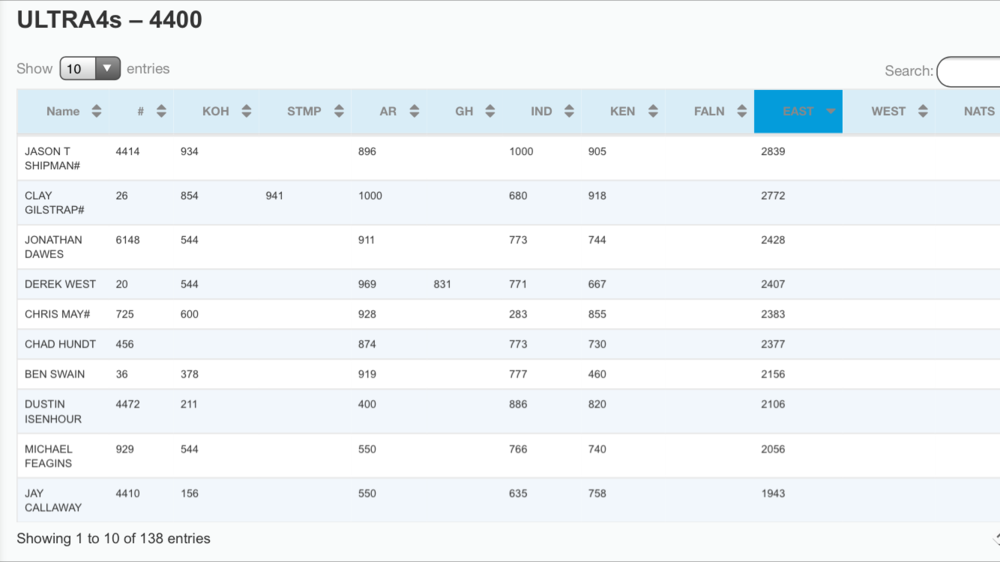
Task: Click the sort arrows in # column
Action: click(161, 112)
